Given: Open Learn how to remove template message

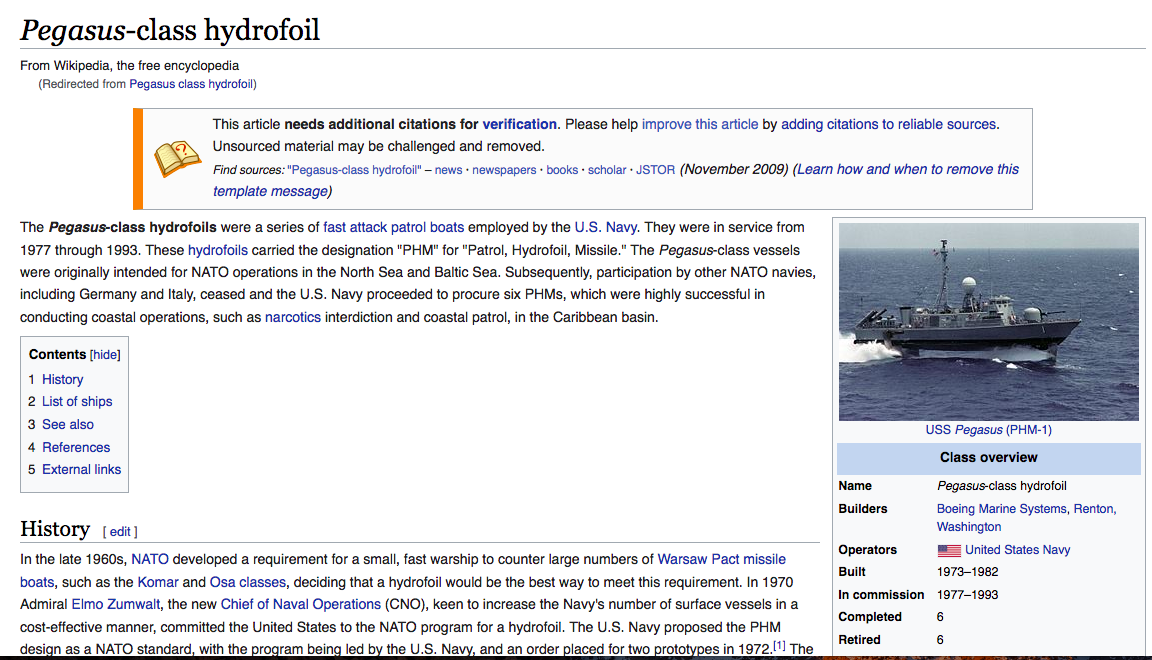Looking at the screenshot, I should point(908,169).
